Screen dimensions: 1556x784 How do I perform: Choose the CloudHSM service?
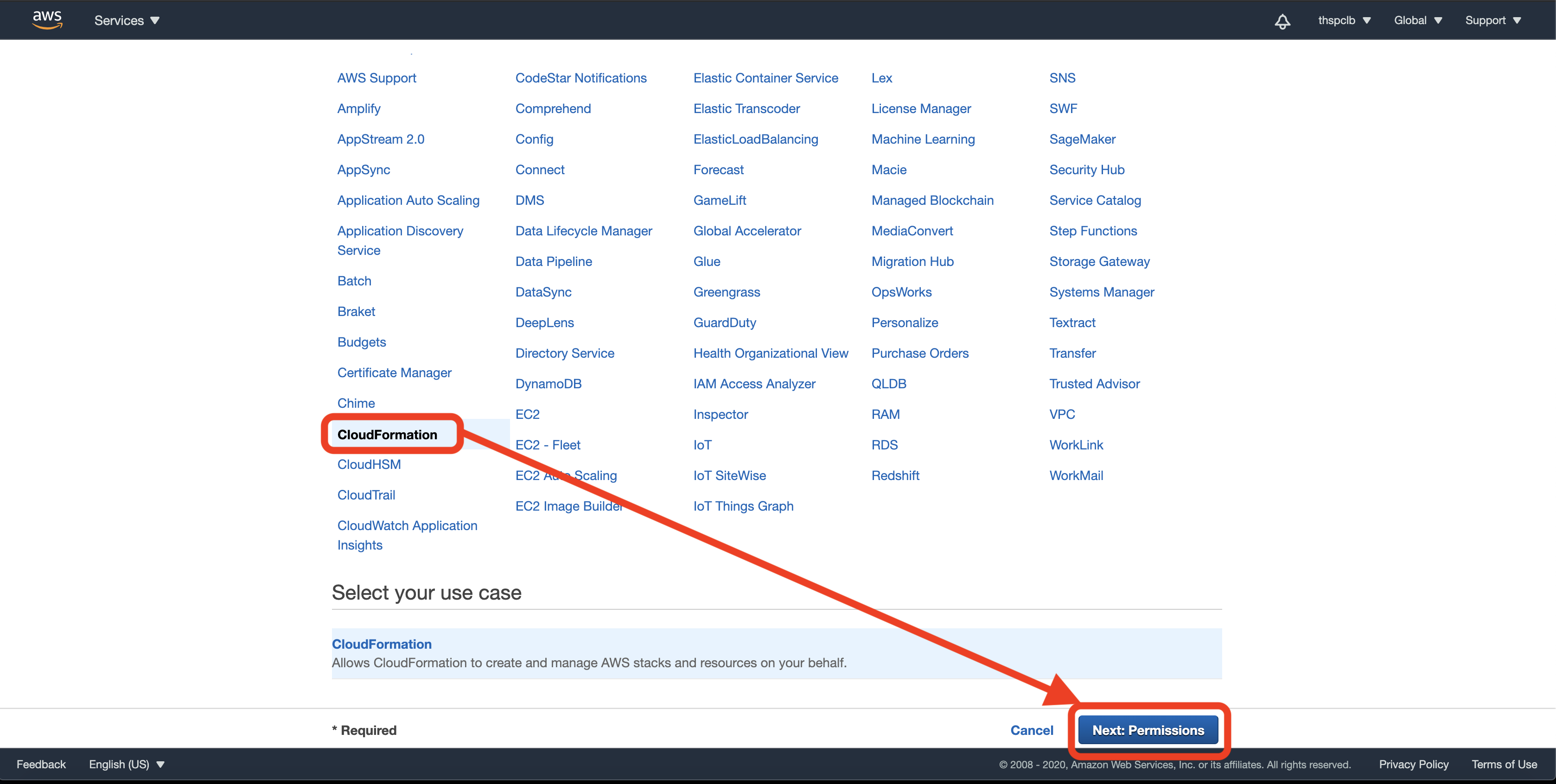point(369,465)
